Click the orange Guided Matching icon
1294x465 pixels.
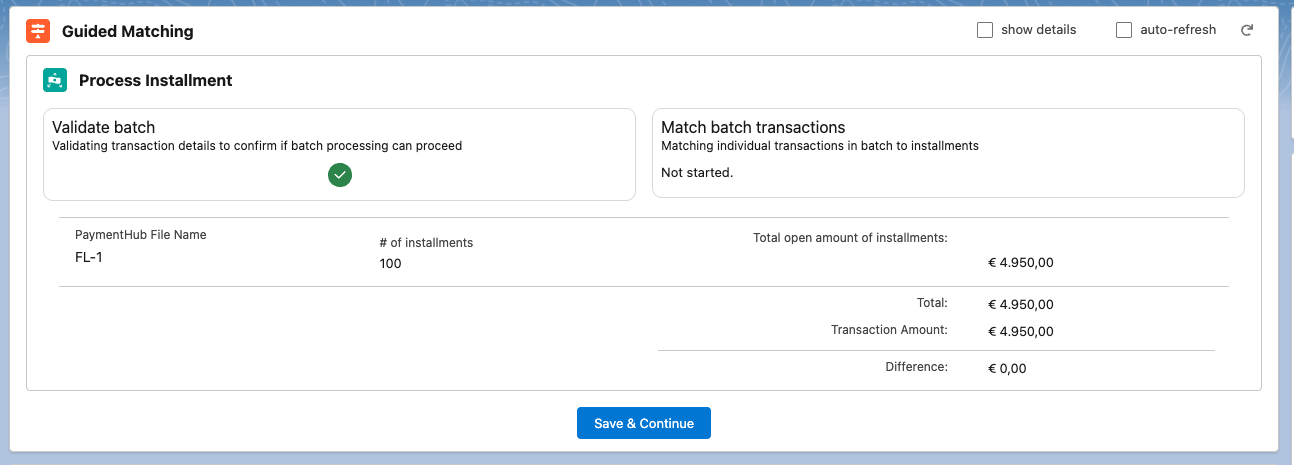click(38, 31)
